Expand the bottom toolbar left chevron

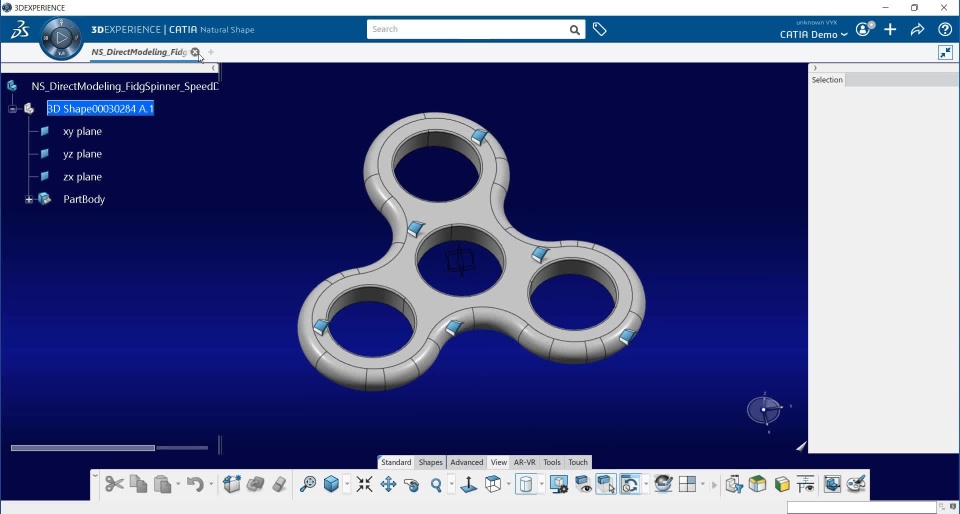pyautogui.click(x=96, y=475)
